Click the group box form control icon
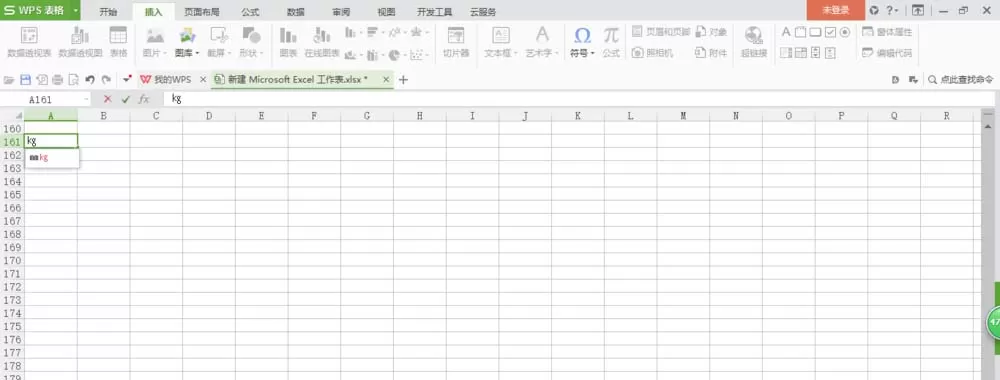The width and height of the screenshot is (1000, 380). coord(800,32)
